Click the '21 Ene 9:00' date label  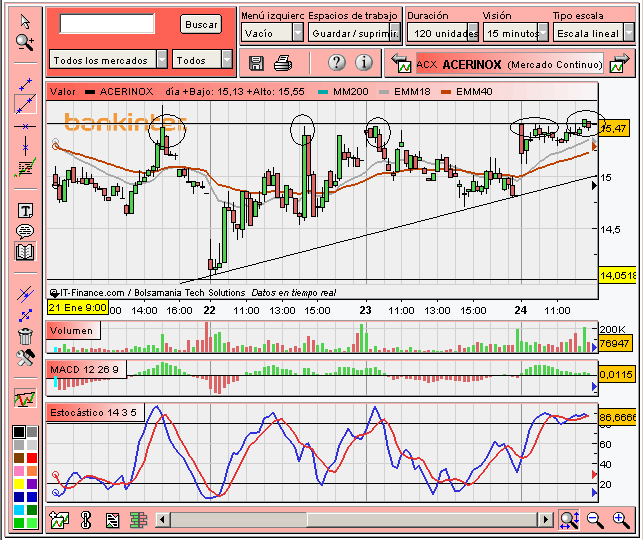(78, 307)
